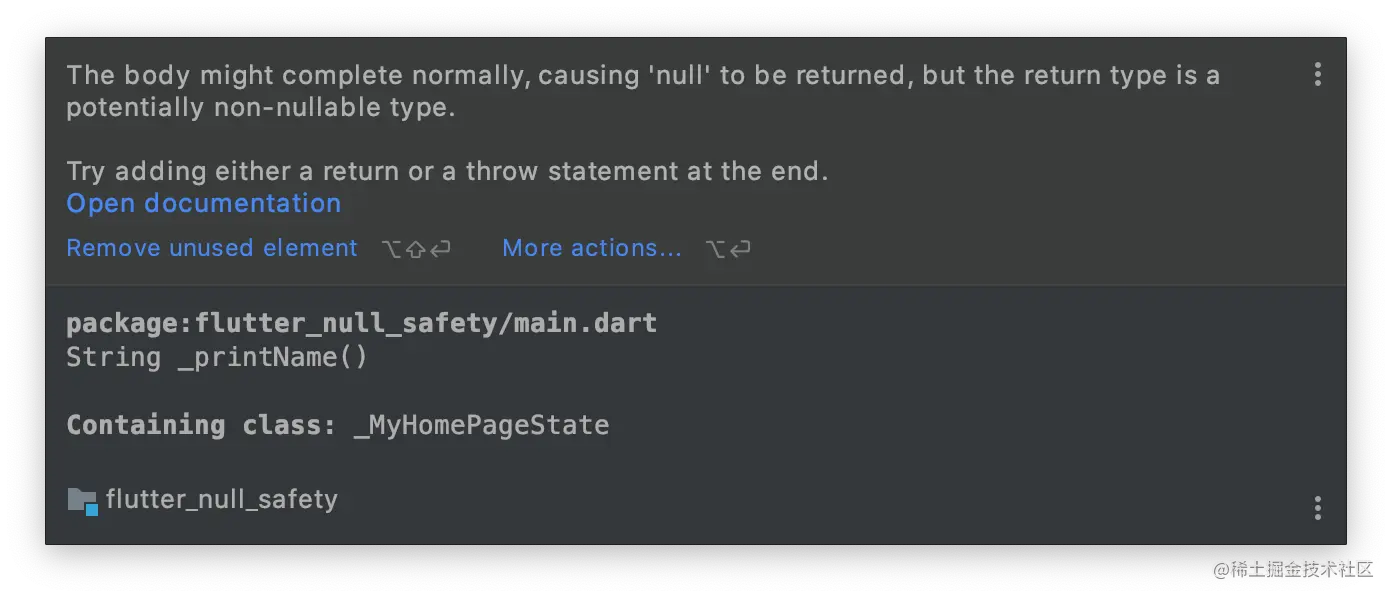Click the _printName() method signature
This screenshot has height=598, width=1392.
pos(273,357)
